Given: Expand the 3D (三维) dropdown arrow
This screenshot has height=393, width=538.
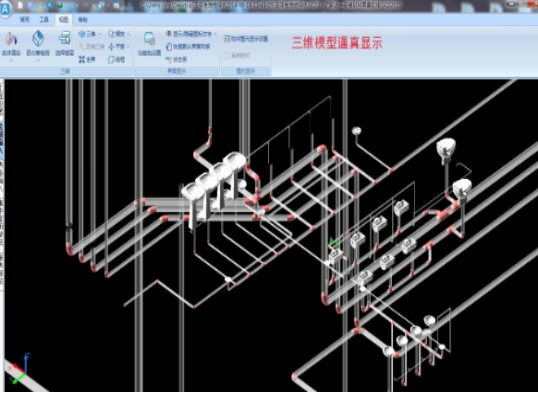Looking at the screenshot, I should pos(100,34).
